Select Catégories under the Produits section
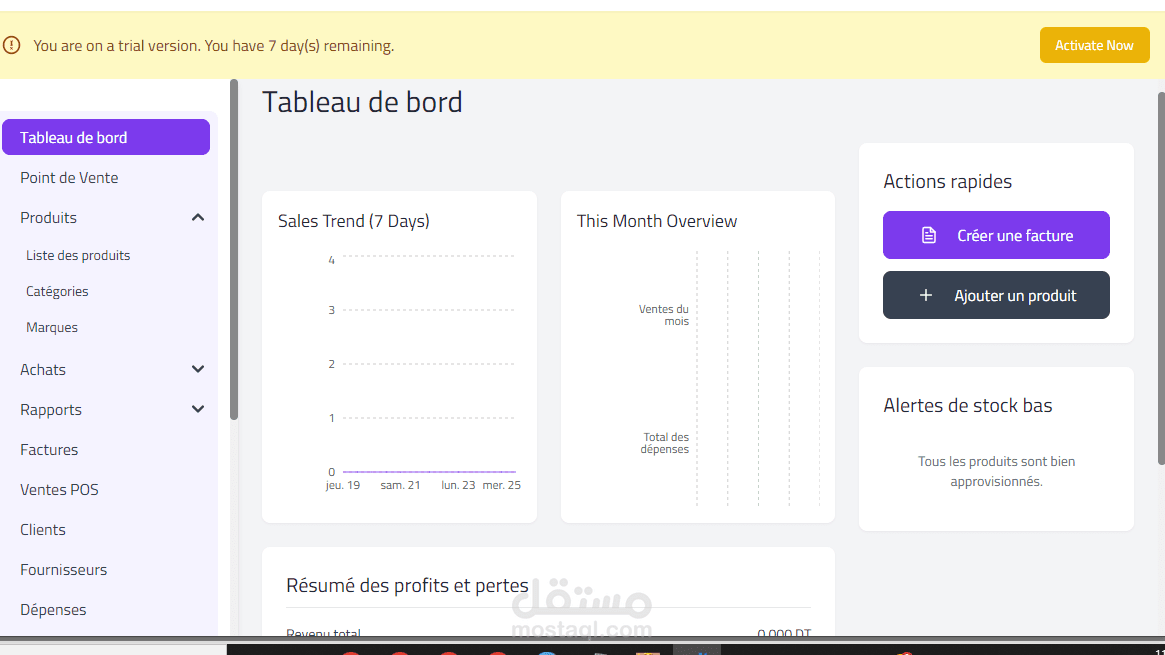 57,291
